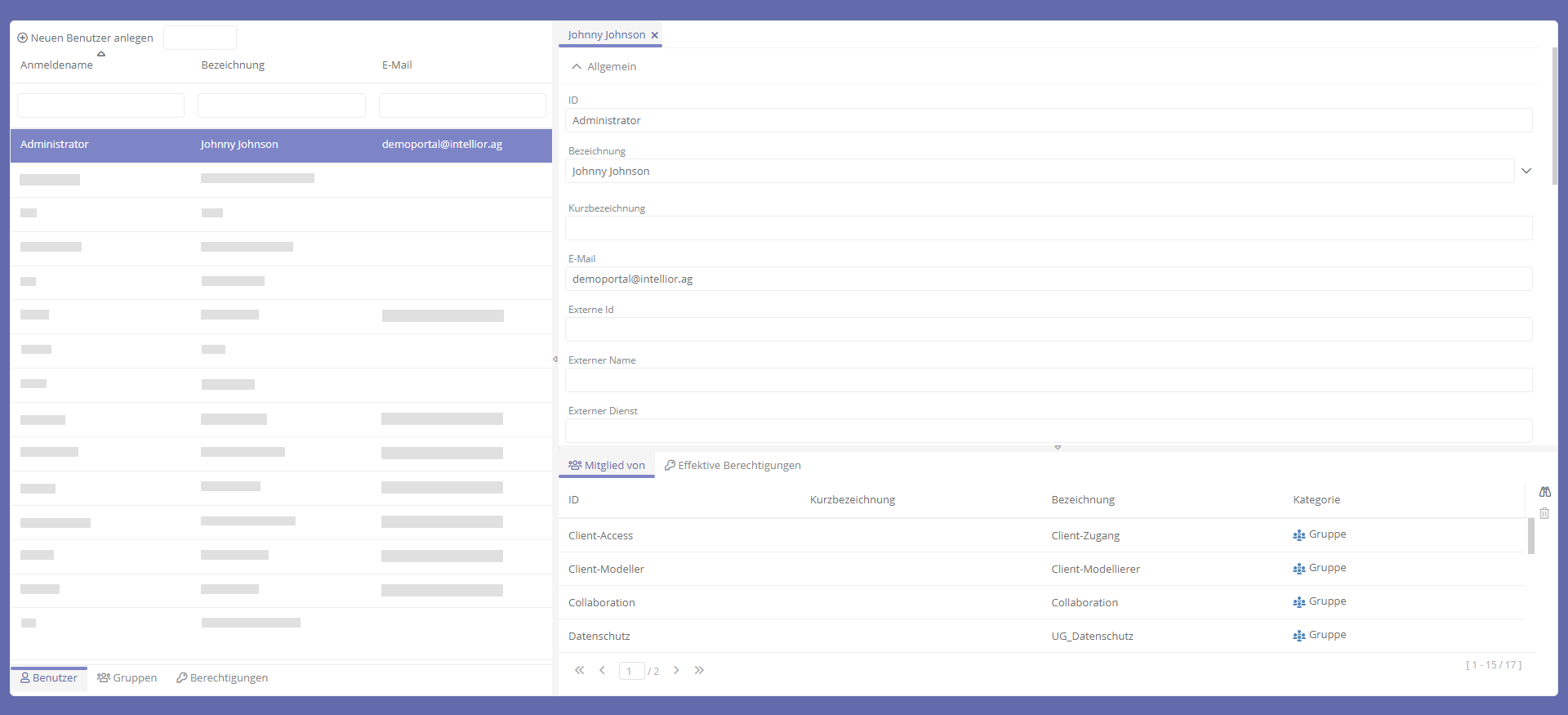The height and width of the screenshot is (715, 1568).
Task: Click the E-Mail filter field in user list
Action: [462, 105]
